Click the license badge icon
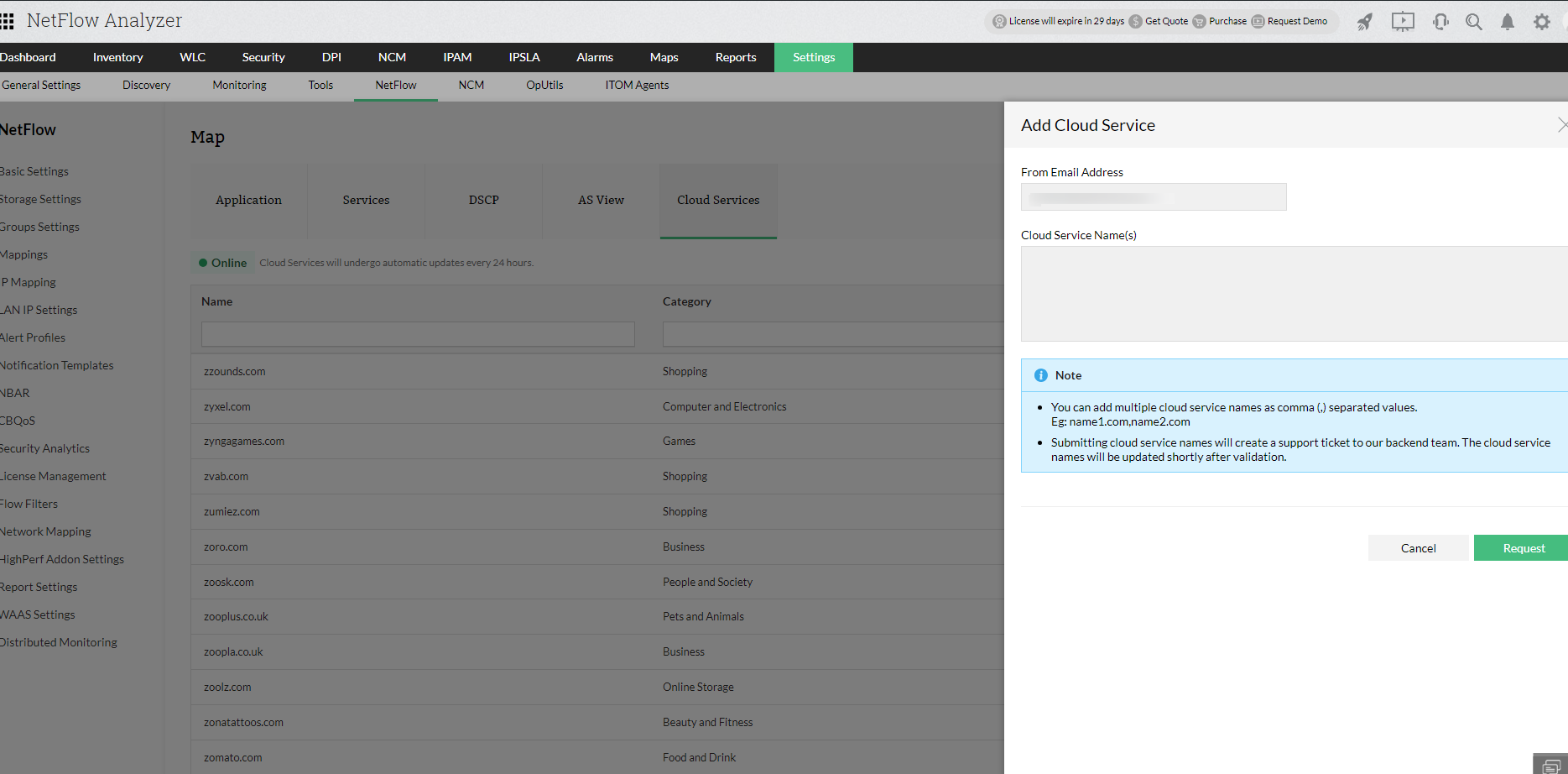Image resolution: width=1568 pixels, height=774 pixels. [999, 22]
